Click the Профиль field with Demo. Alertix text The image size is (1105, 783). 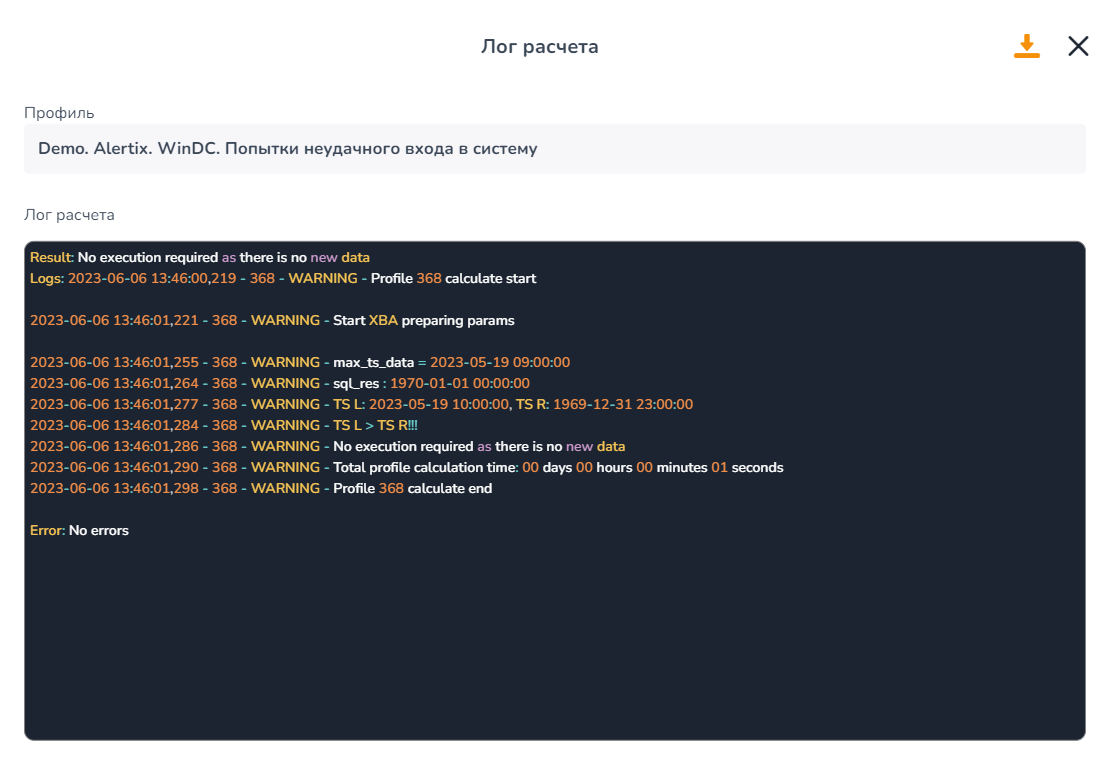pyautogui.click(x=555, y=149)
